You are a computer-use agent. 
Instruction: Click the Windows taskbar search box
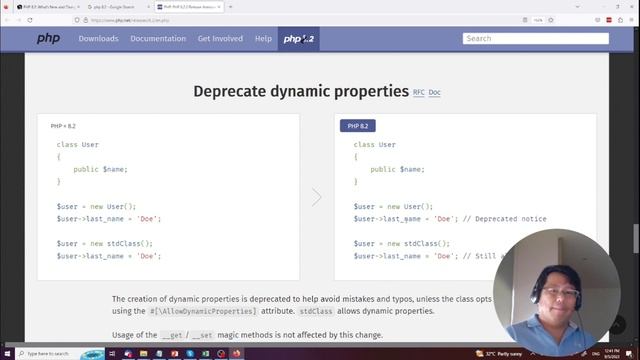60,353
